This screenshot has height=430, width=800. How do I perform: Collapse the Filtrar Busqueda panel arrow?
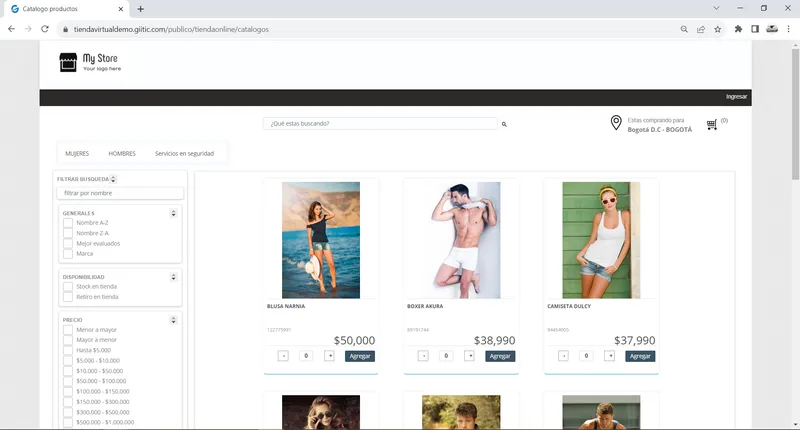[113, 179]
